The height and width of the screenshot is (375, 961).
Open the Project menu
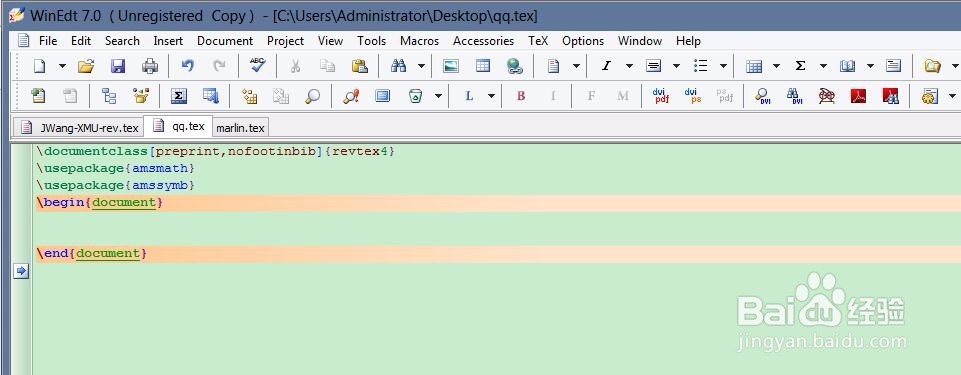click(285, 41)
